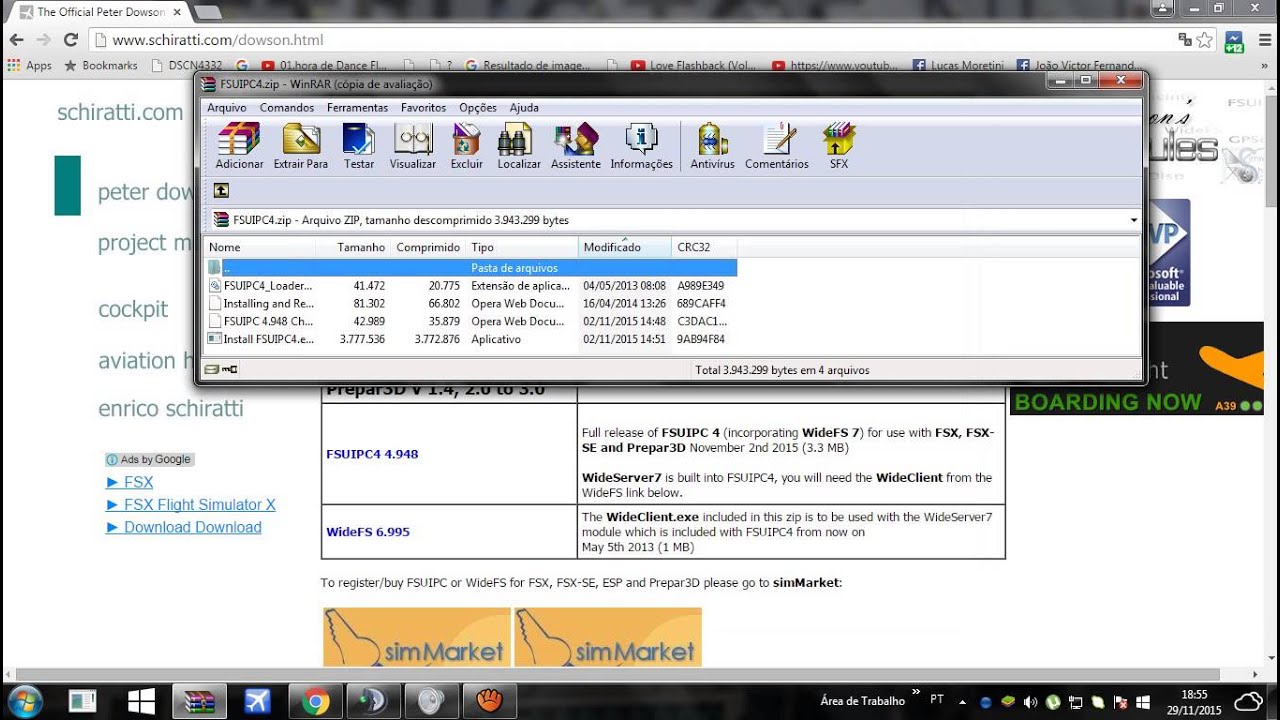Click the Excluir delete icon

pyautogui.click(x=467, y=146)
